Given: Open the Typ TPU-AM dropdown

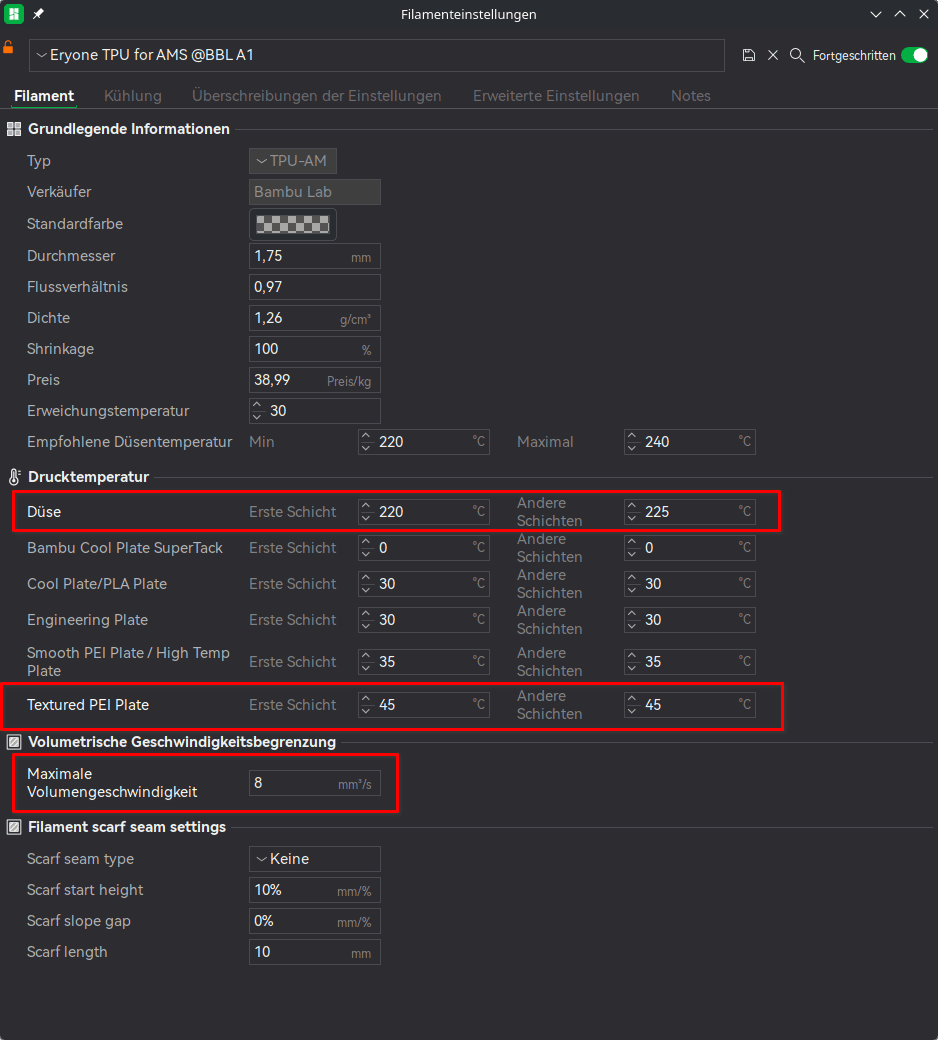Looking at the screenshot, I should click(x=293, y=161).
